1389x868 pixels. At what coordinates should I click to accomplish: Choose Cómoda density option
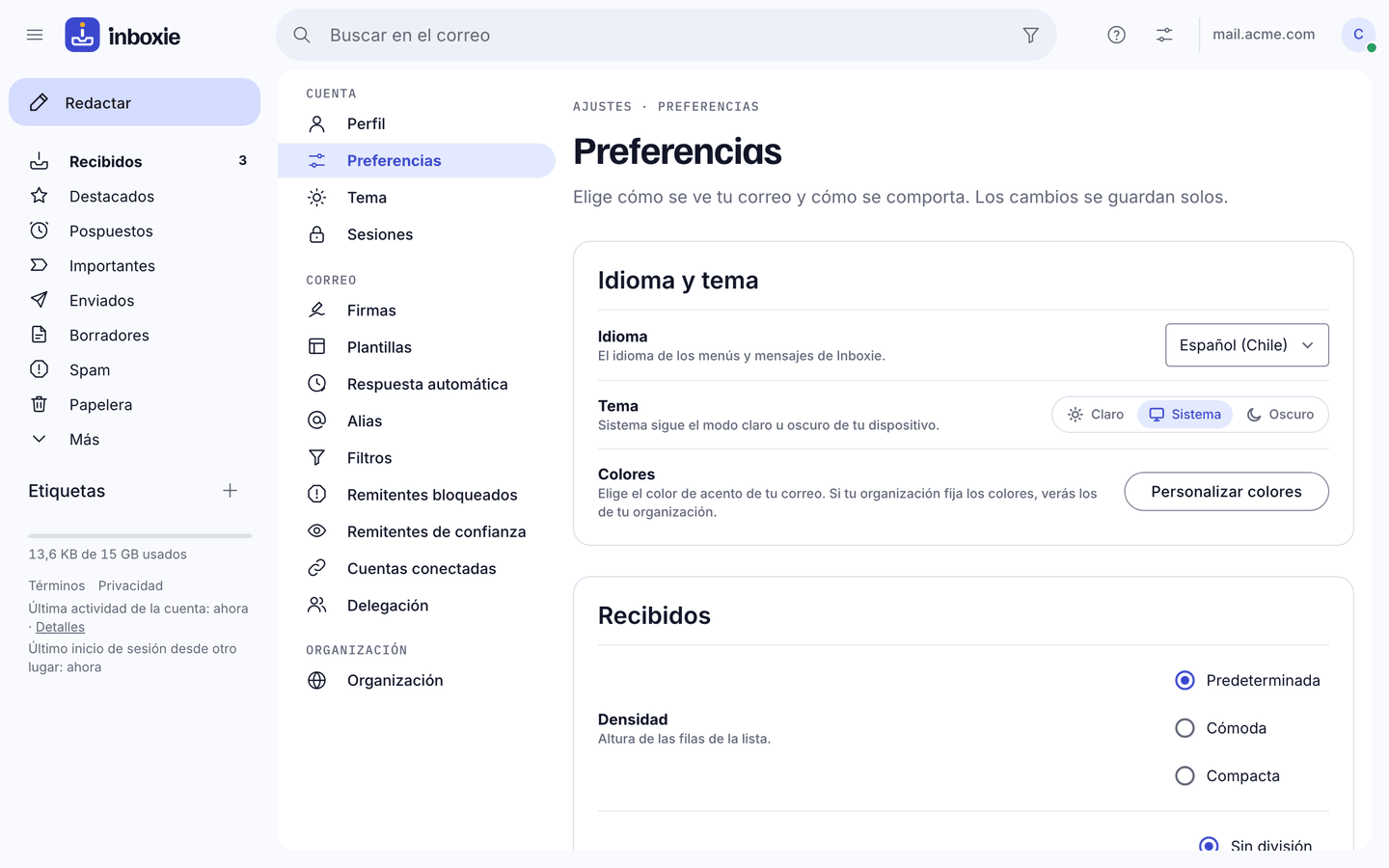point(1185,728)
